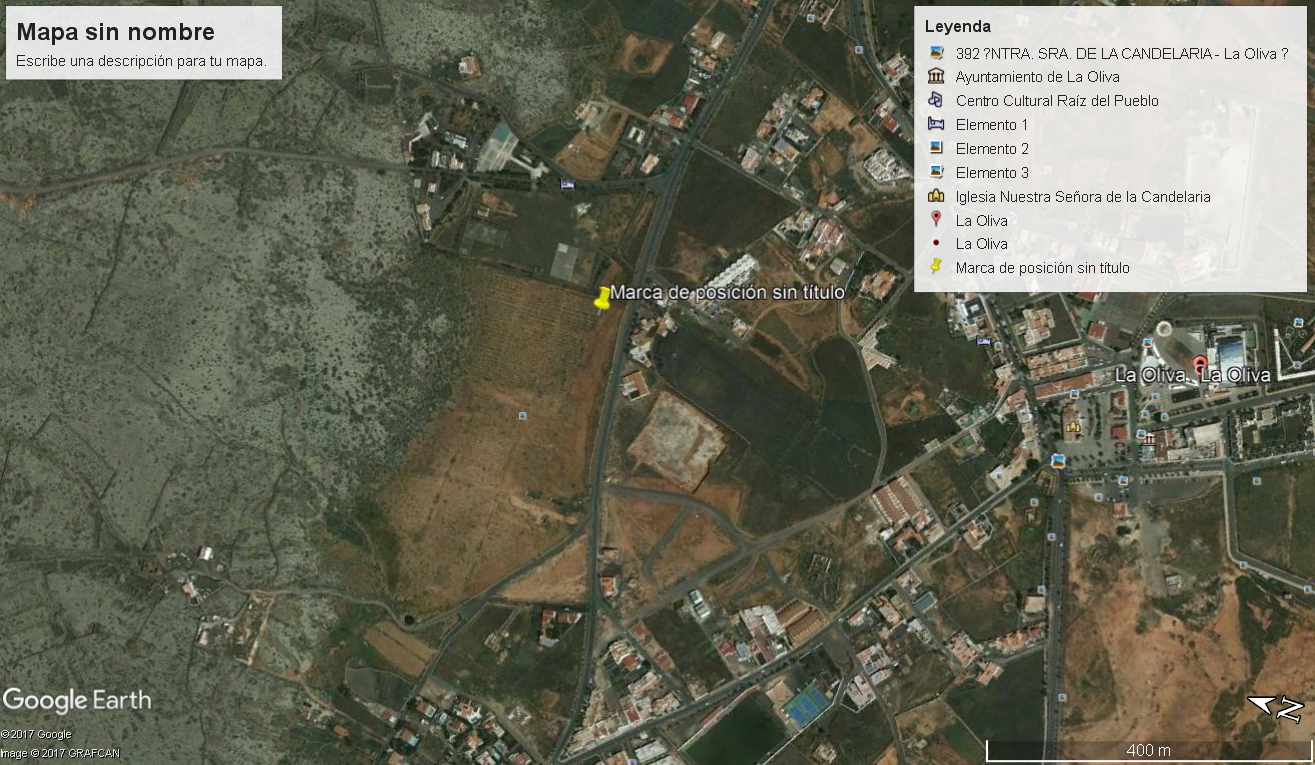Image resolution: width=1315 pixels, height=765 pixels.
Task: Click the map description placeholder text
Action: [141, 61]
